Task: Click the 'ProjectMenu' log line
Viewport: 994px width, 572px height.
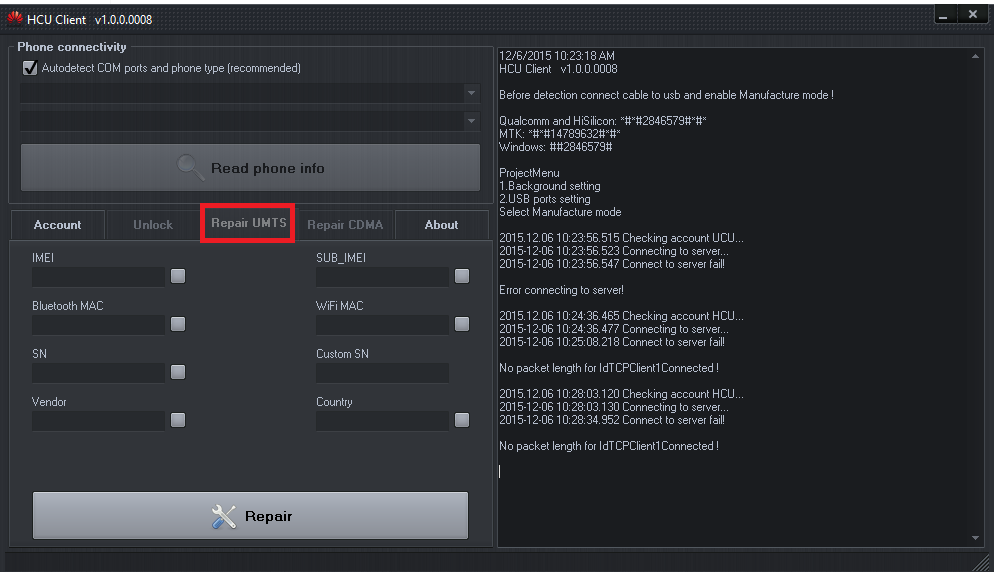Action: click(x=529, y=172)
